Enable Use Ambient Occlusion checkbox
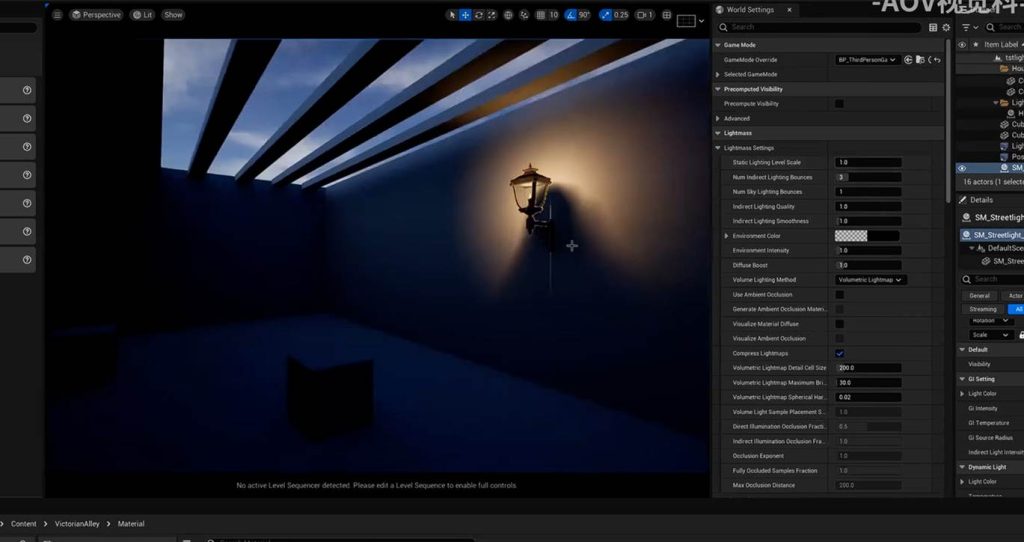This screenshot has height=542, width=1024. tap(839, 295)
